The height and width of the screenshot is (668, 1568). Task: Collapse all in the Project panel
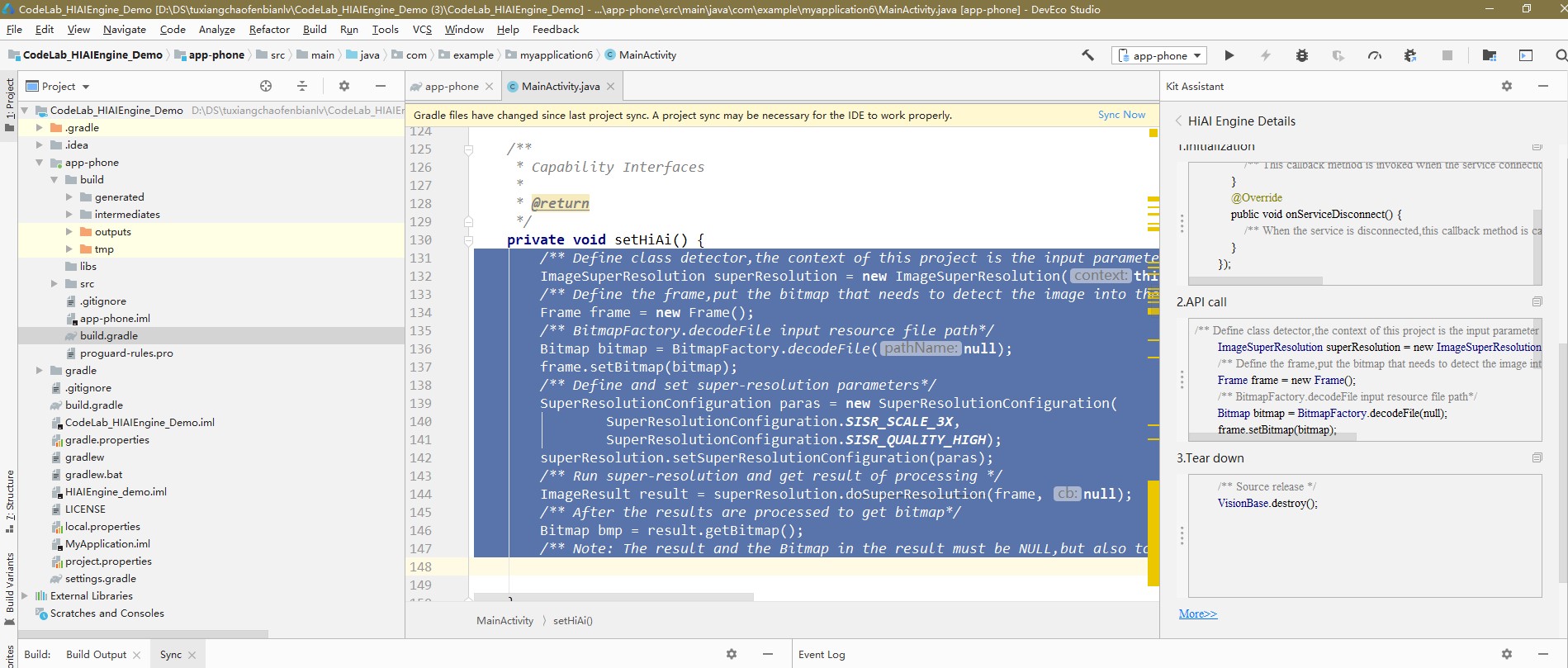(302, 86)
